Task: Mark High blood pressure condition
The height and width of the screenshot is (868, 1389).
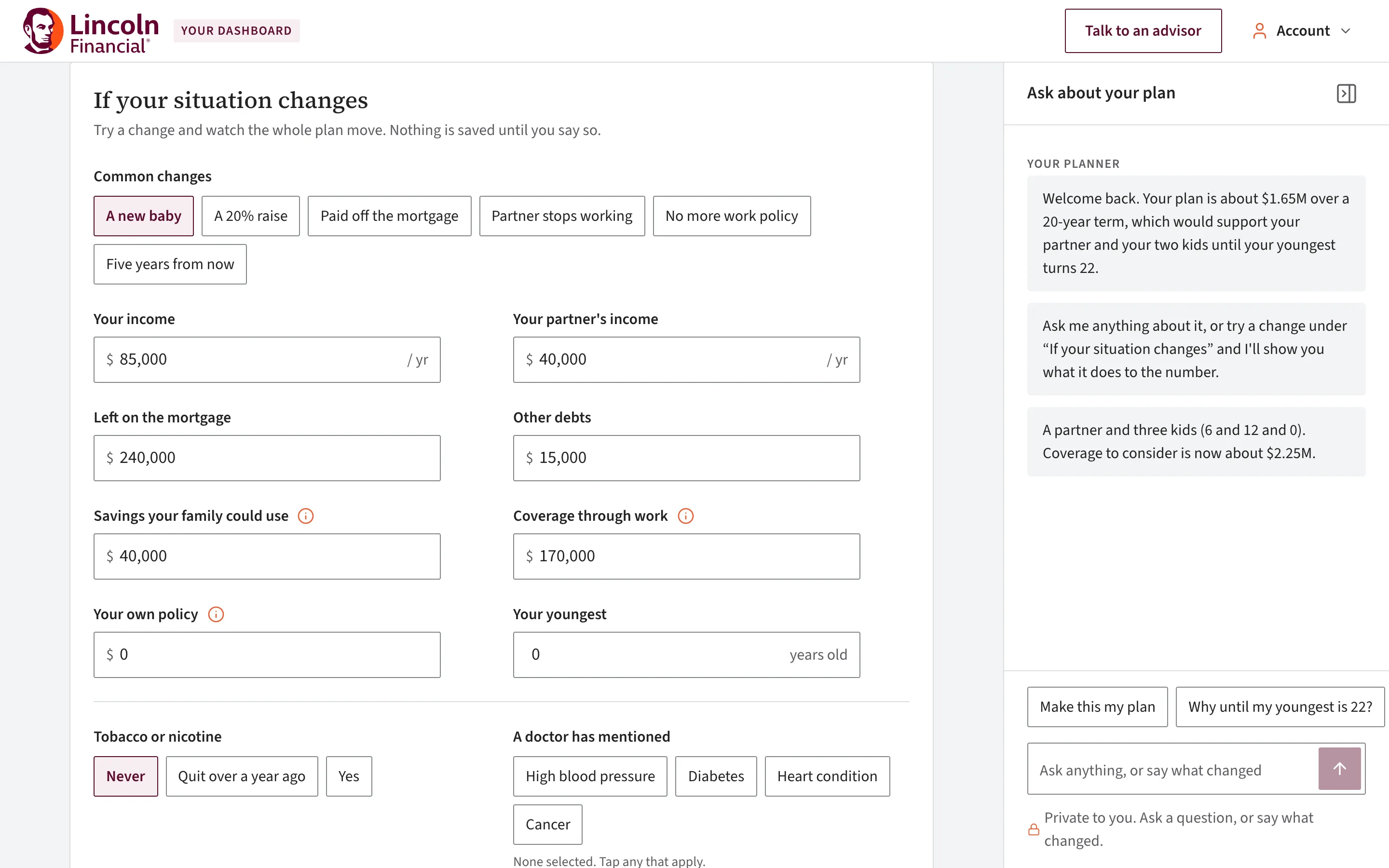Action: [x=590, y=776]
